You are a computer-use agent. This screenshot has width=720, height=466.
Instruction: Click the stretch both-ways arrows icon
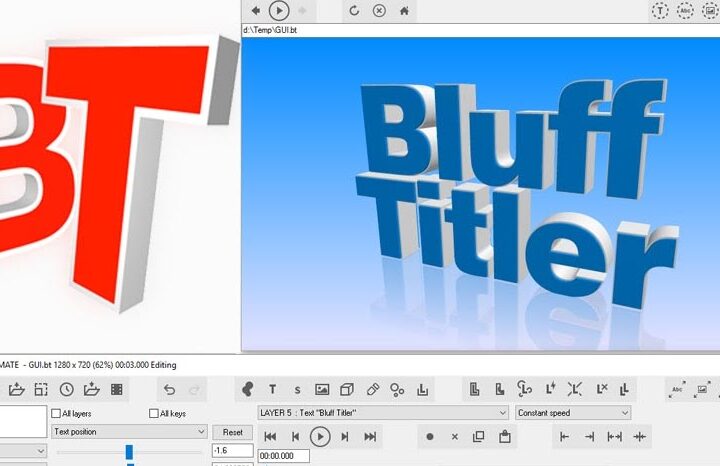click(x=614, y=437)
